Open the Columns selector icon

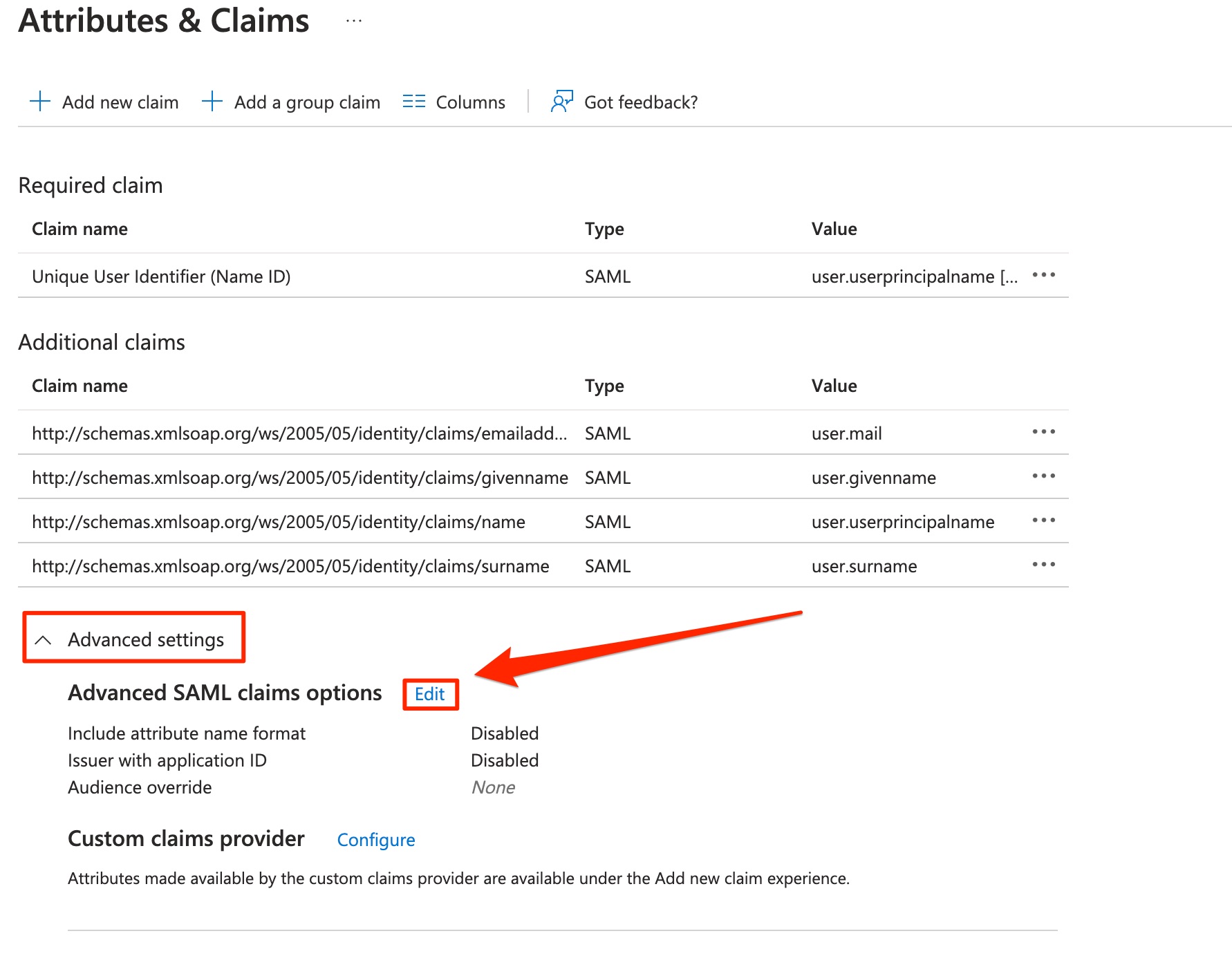[x=413, y=102]
